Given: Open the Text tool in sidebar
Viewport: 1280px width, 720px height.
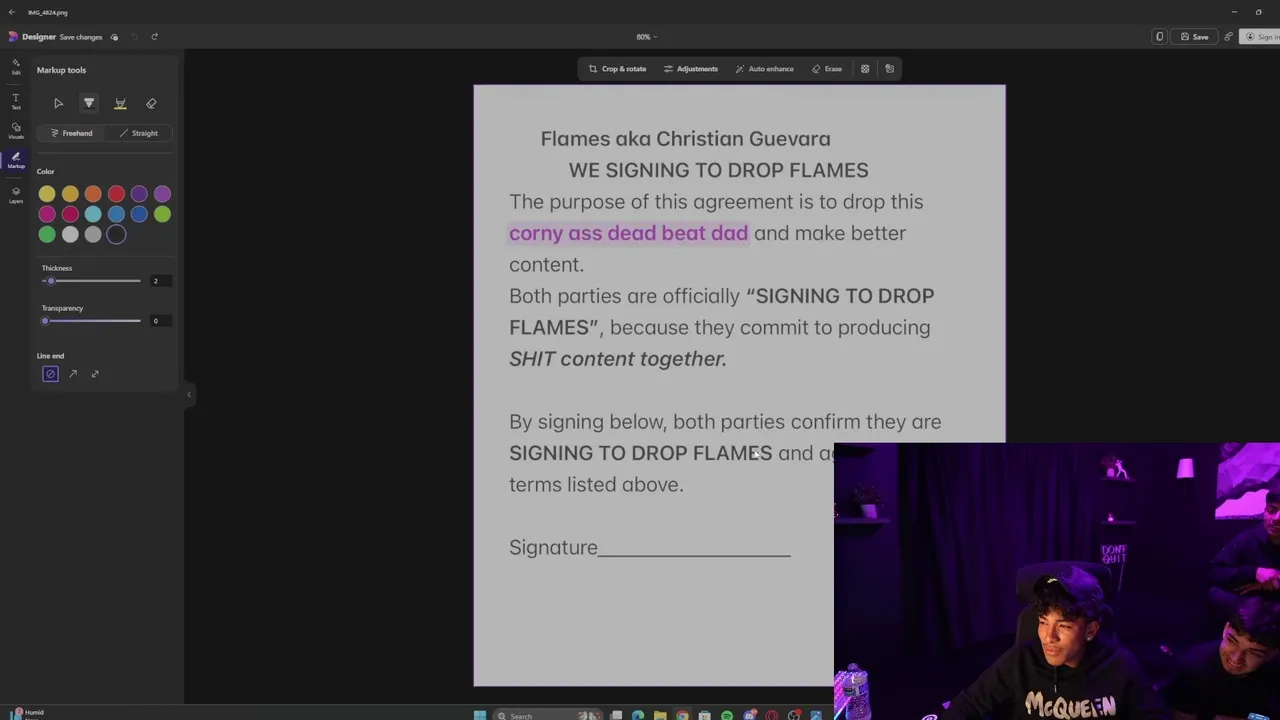Looking at the screenshot, I should tap(16, 101).
